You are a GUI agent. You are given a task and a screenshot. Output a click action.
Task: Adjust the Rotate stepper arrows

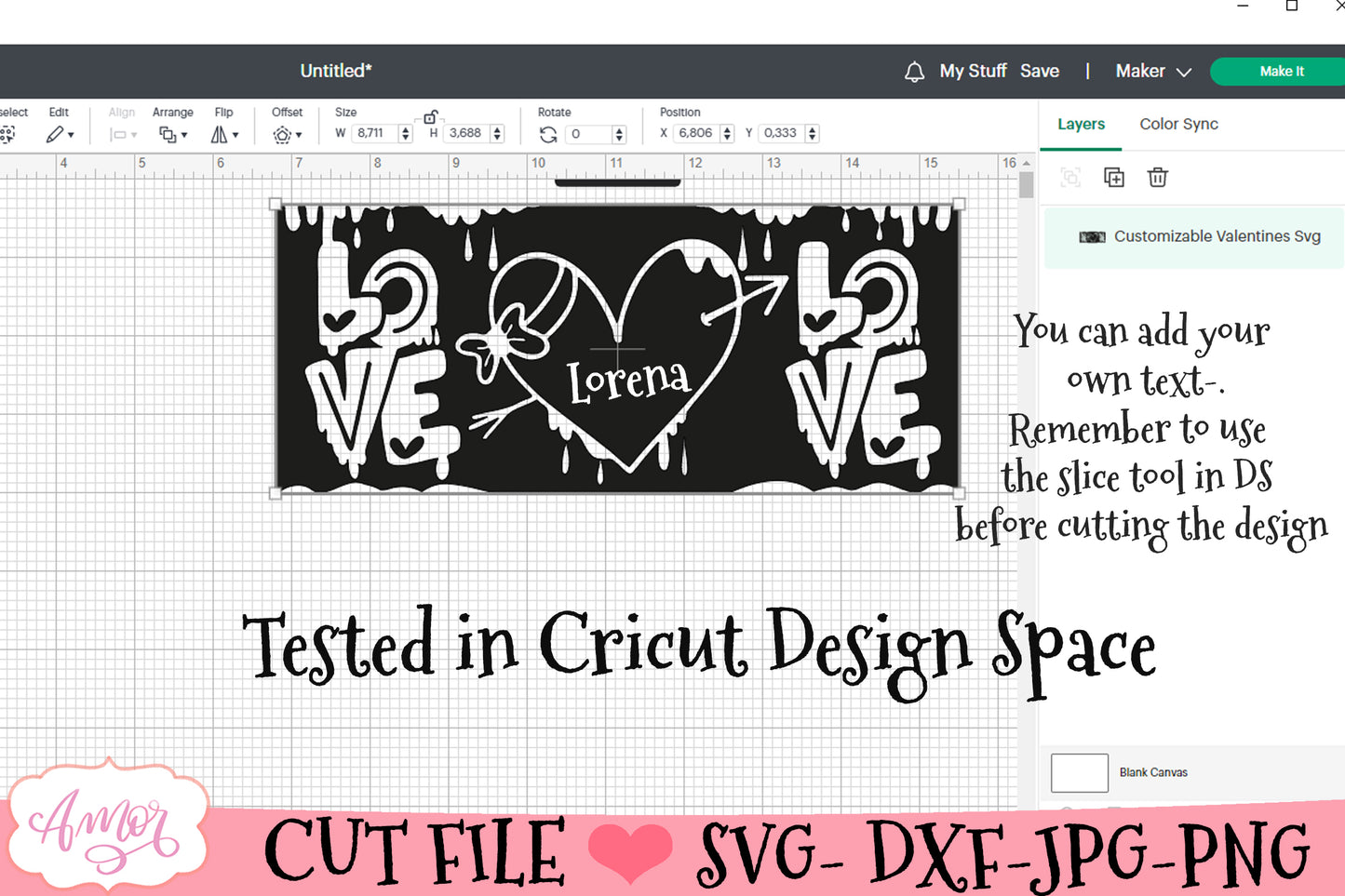tap(619, 135)
